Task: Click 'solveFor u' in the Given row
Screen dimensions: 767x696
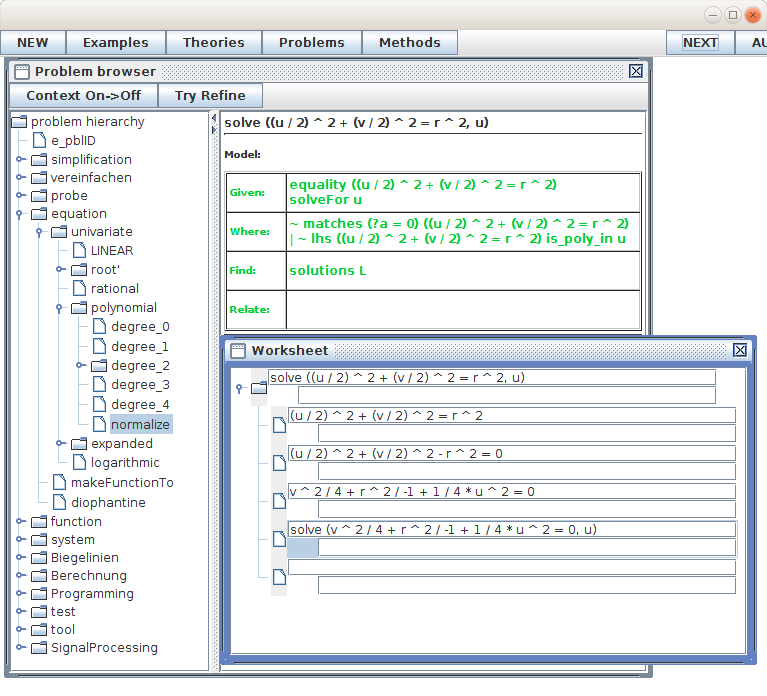Action: (326, 200)
